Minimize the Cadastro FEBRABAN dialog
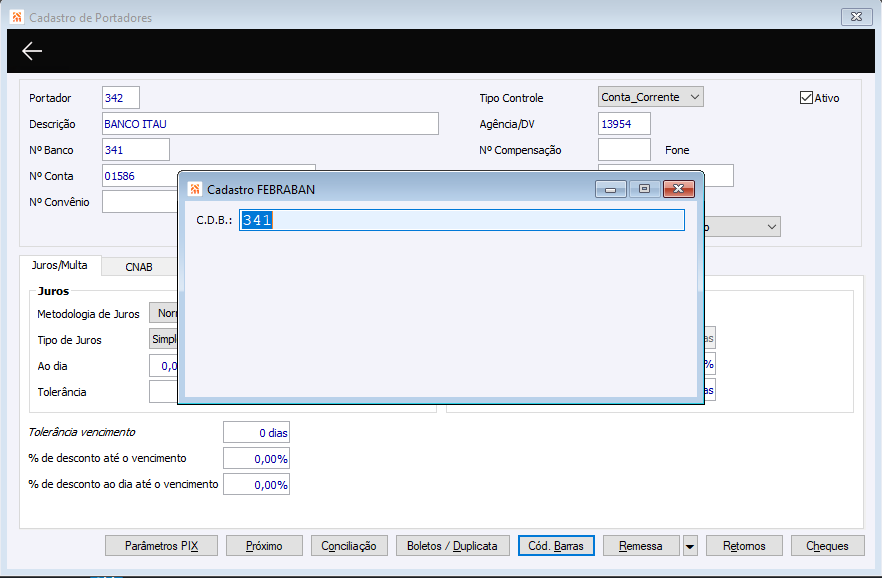Viewport: 882px width, 578px height. tap(610, 189)
